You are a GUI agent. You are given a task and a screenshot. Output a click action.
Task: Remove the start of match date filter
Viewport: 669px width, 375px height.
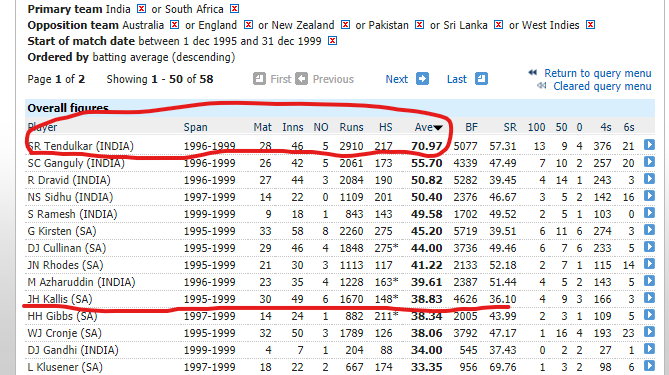[x=332, y=41]
